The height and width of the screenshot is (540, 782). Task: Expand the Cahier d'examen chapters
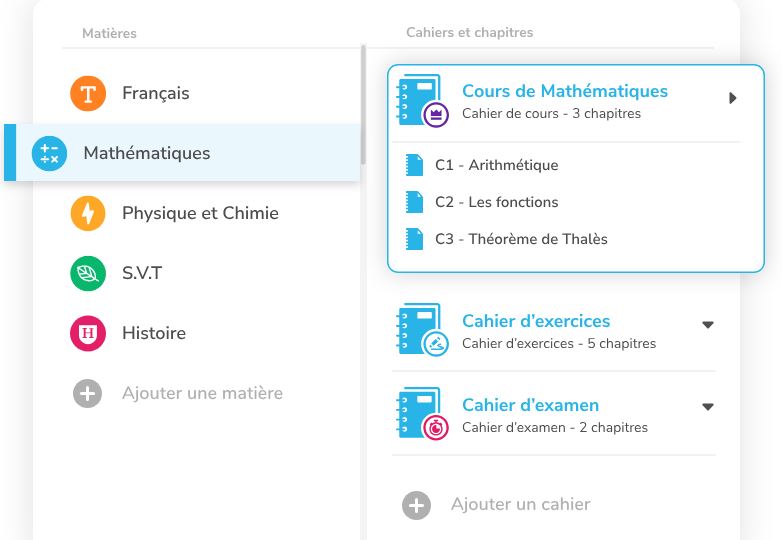708,407
